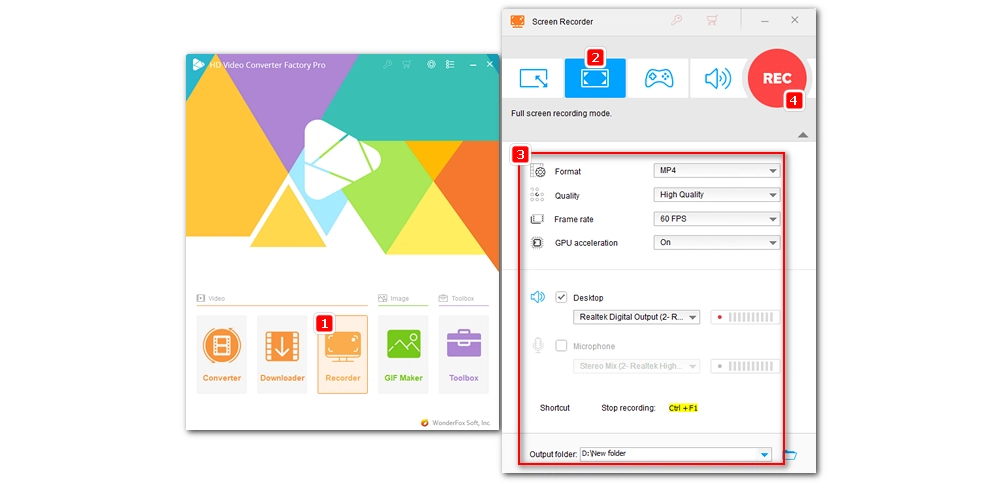Click the Ctrl + F1 stop recording shortcut
The height and width of the screenshot is (485, 1000).
point(683,408)
